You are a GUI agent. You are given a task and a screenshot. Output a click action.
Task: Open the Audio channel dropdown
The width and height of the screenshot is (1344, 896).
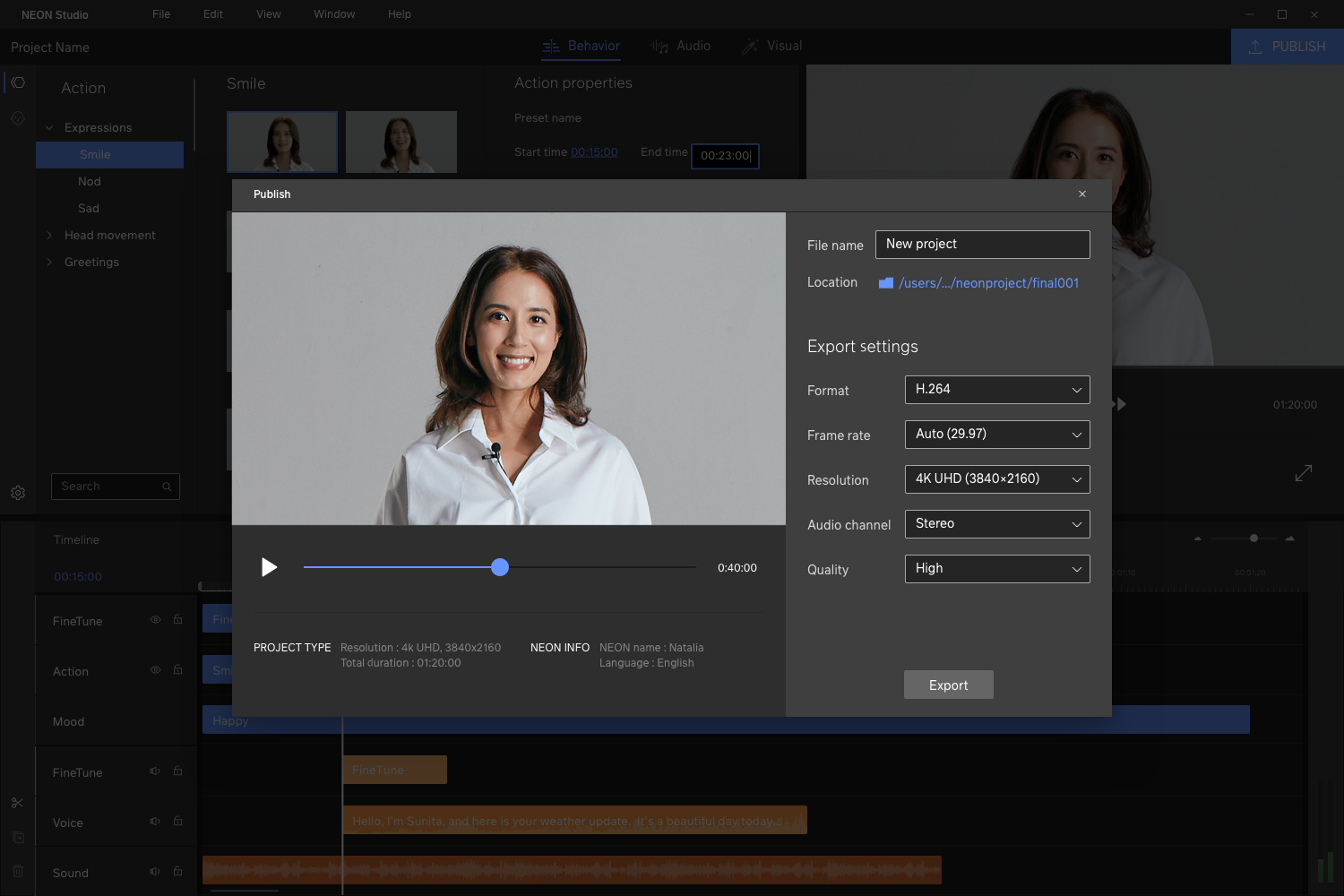click(997, 524)
